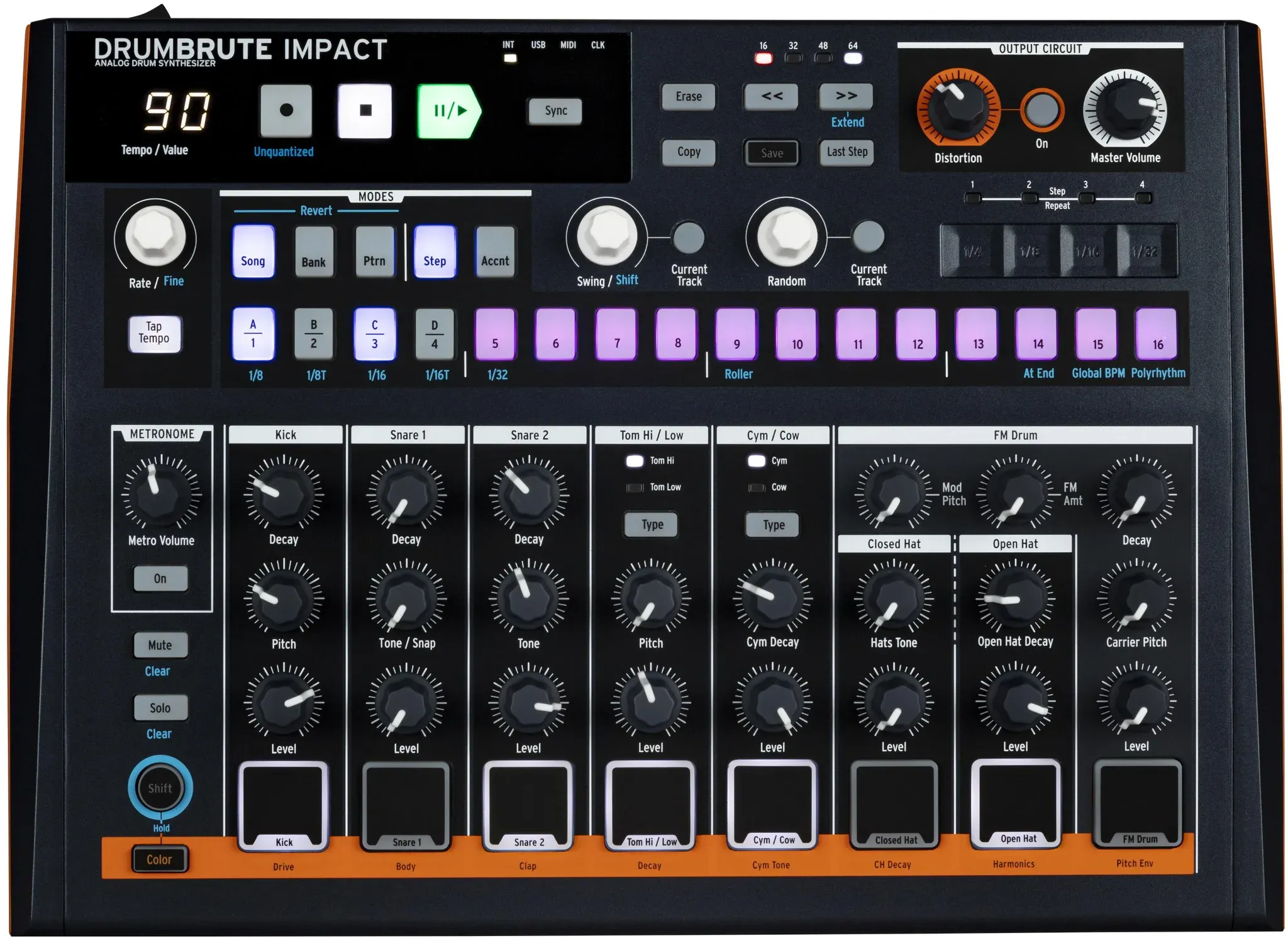This screenshot has height=938, width=1288.
Task: Toggle the Solo button
Action: point(160,708)
